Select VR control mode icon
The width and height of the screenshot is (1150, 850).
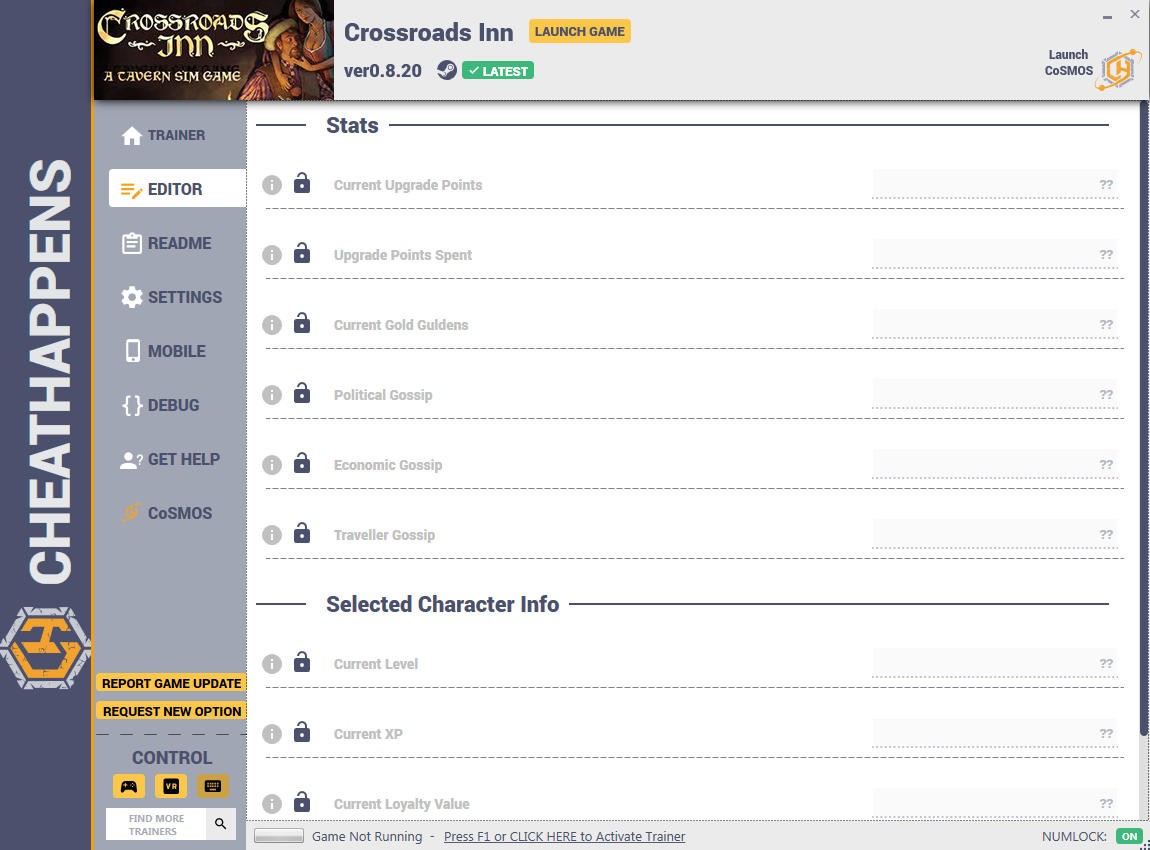pos(171,786)
